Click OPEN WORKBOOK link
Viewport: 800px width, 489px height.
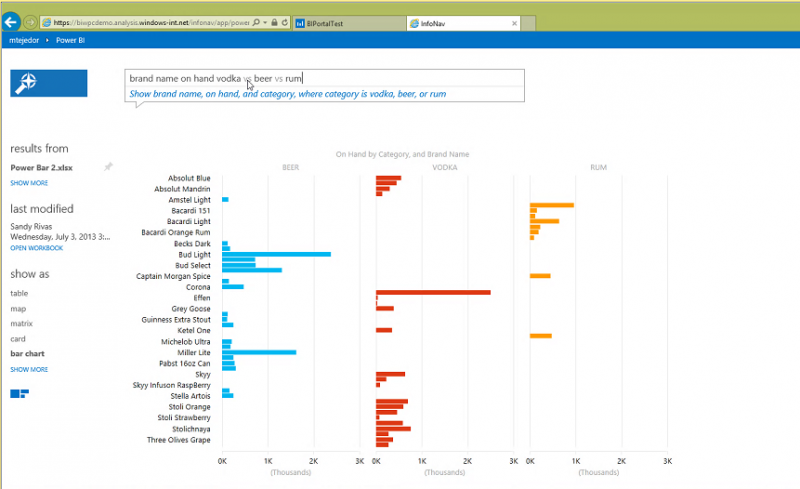coord(37,248)
